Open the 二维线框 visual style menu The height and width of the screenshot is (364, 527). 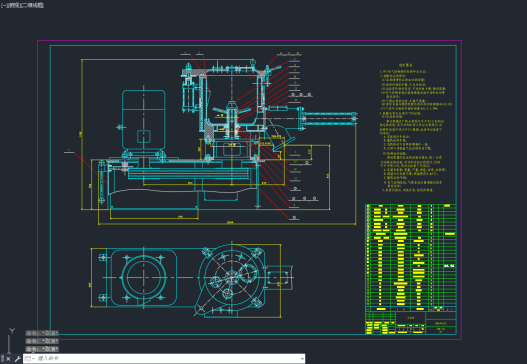[33, 5]
